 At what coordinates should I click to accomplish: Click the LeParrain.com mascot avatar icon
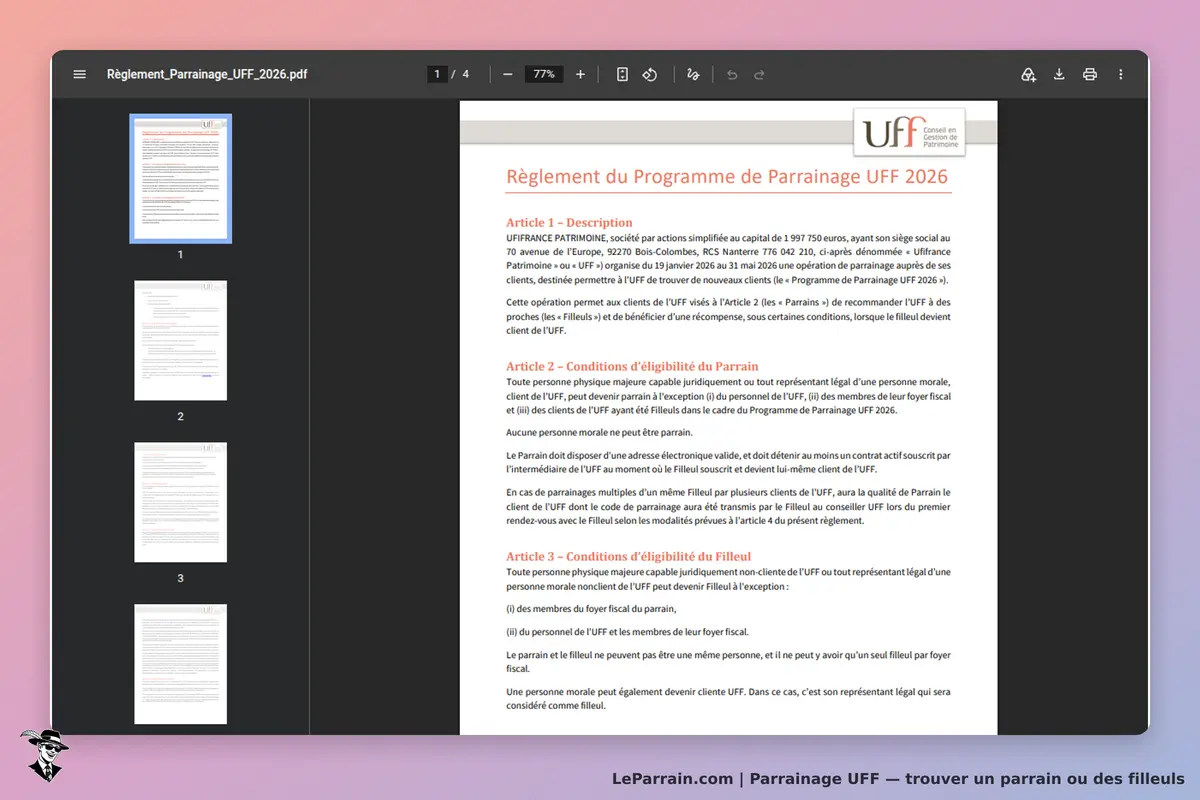click(44, 755)
